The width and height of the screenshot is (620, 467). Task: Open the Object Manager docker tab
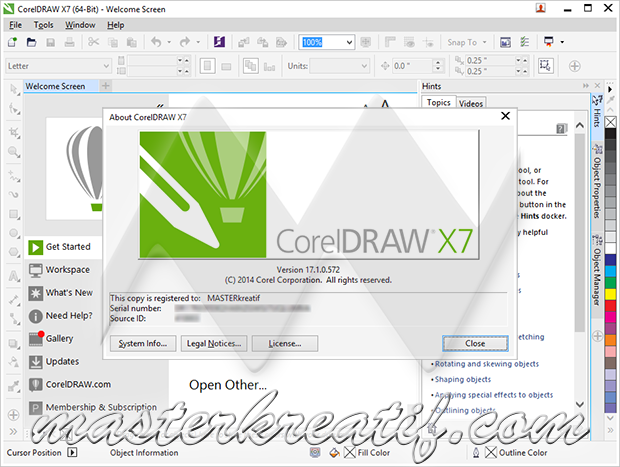[597, 270]
